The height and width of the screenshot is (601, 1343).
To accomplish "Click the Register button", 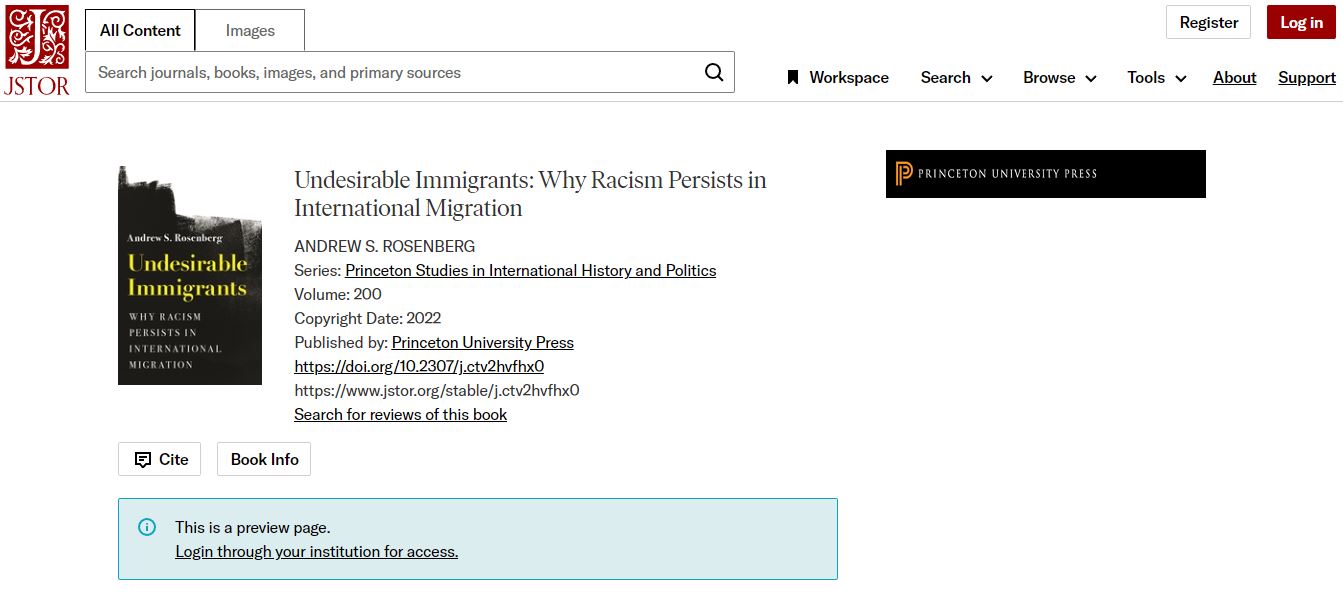I will tap(1209, 22).
